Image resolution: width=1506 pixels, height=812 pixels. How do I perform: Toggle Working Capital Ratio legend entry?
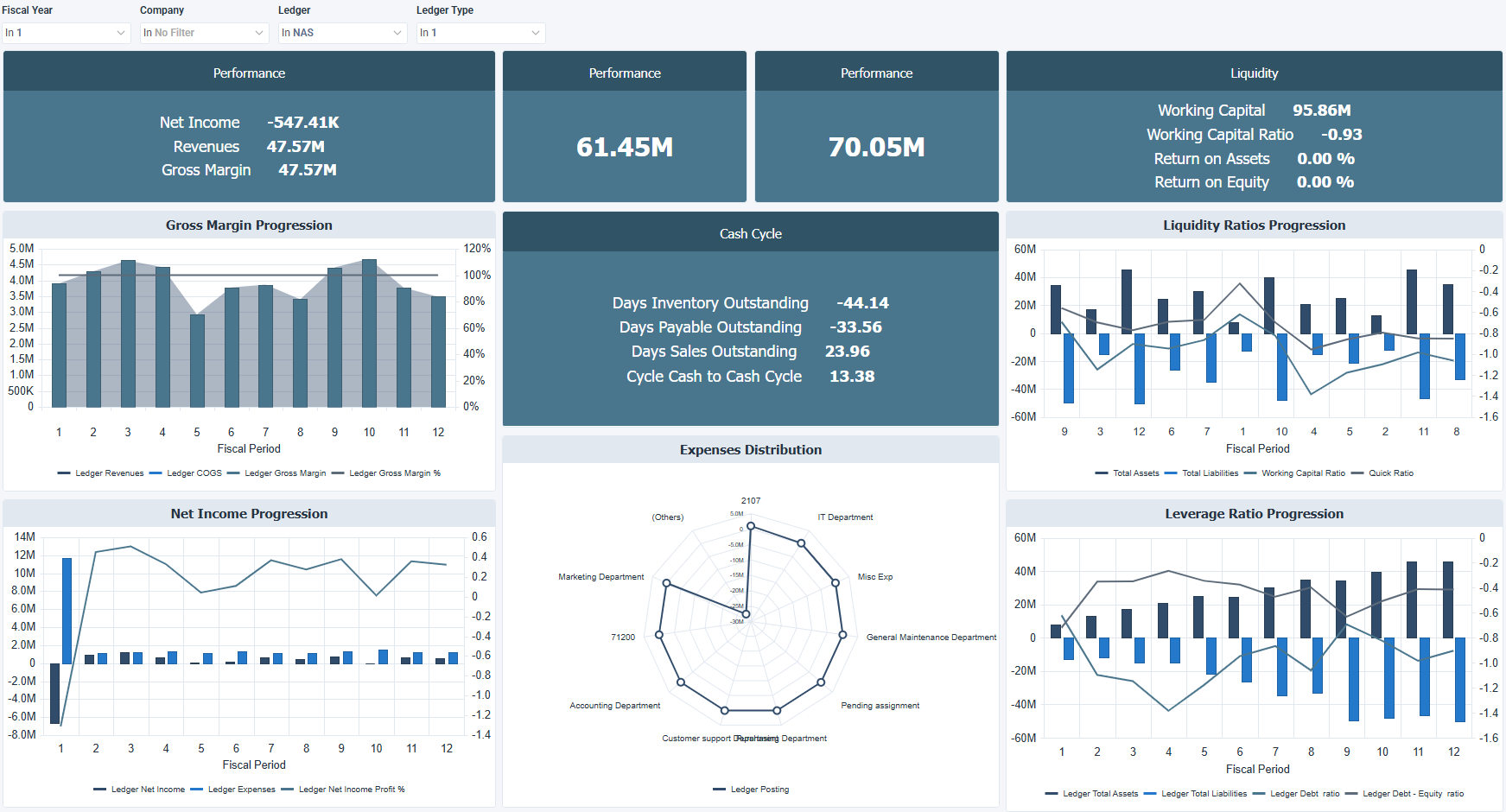(x=1294, y=473)
